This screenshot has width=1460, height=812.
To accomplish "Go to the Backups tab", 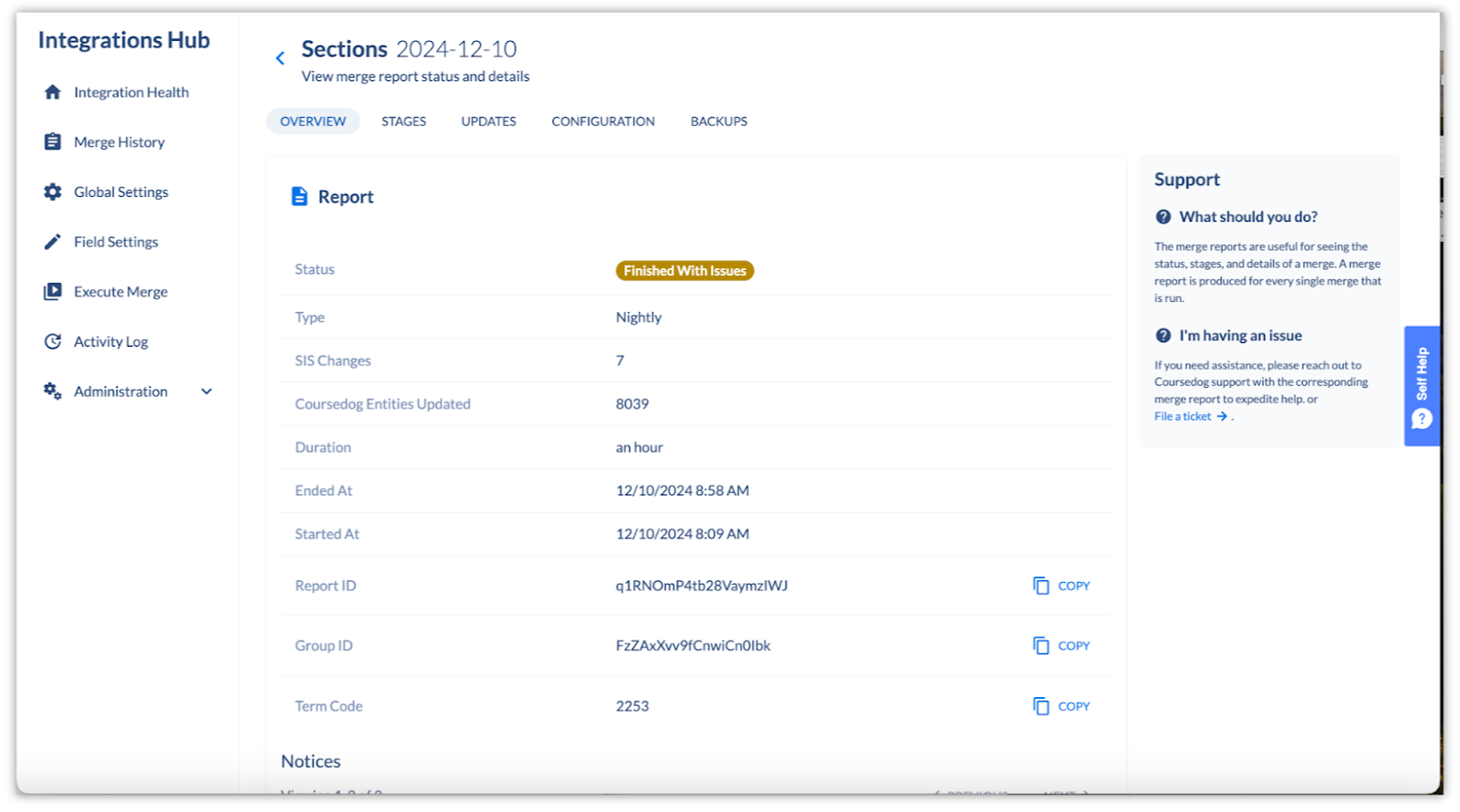I will click(x=719, y=121).
